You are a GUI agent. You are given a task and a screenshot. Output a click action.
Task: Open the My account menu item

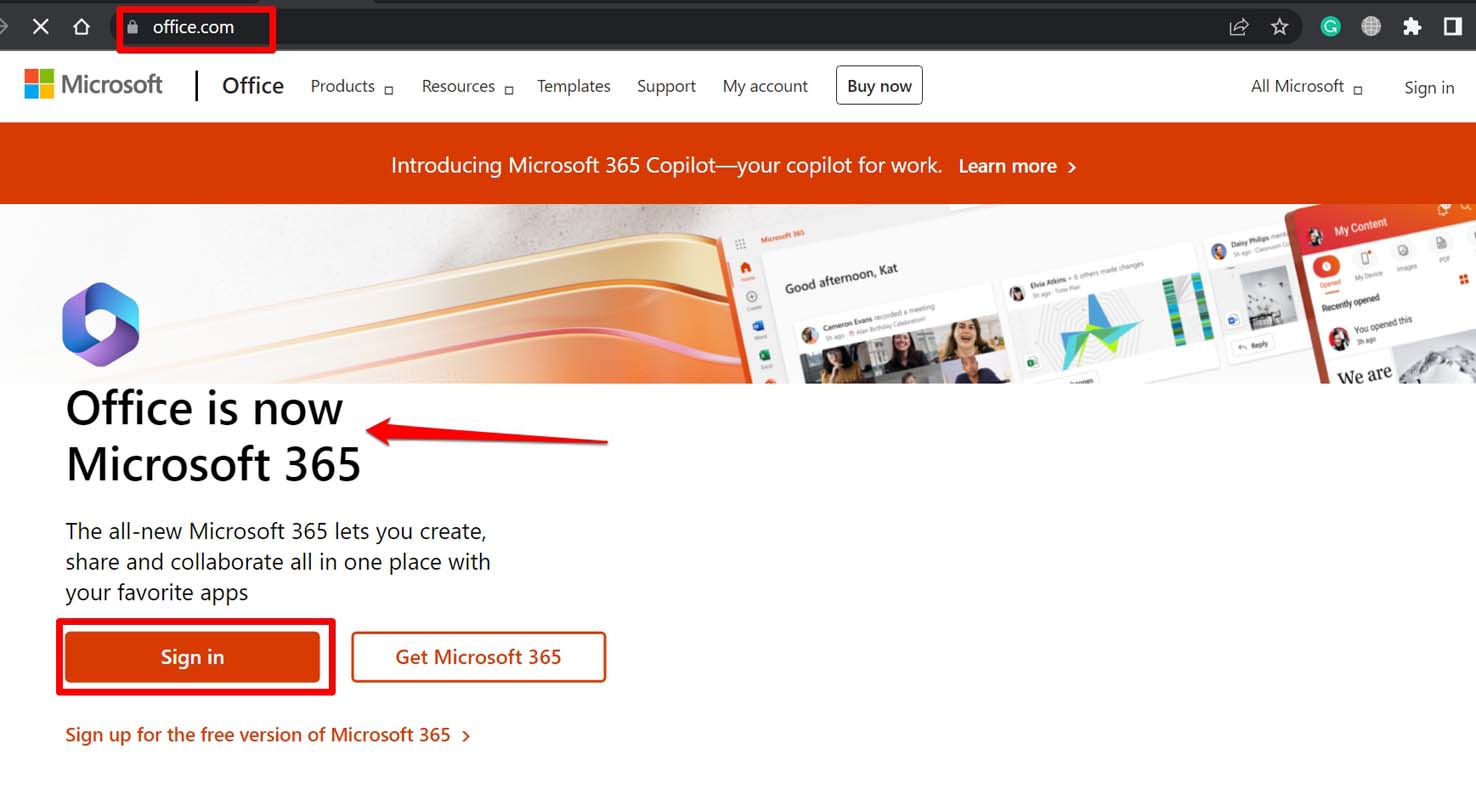[765, 86]
